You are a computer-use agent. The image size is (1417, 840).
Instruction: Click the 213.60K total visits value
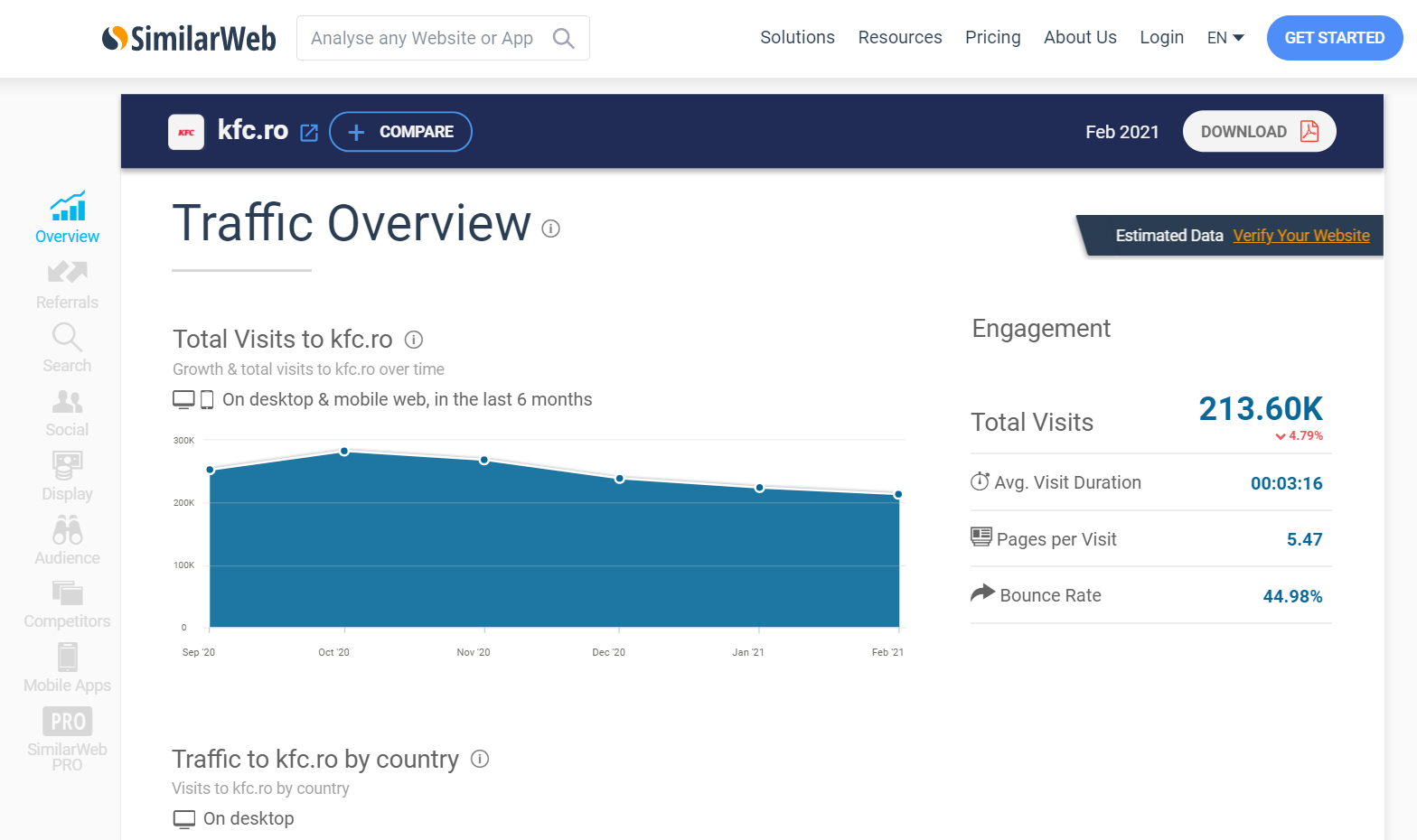click(x=1261, y=409)
